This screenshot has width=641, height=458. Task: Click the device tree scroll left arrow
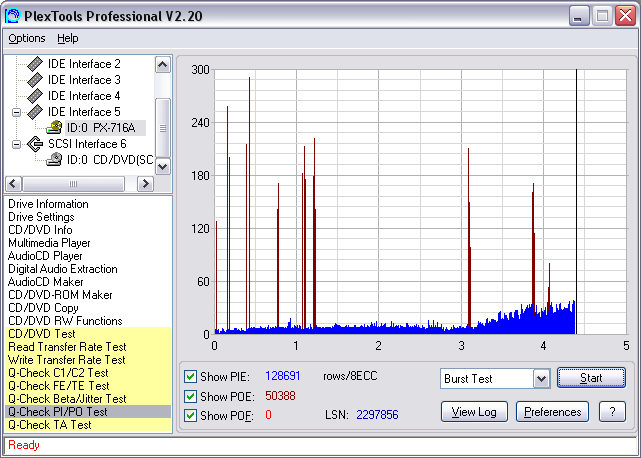point(13,184)
